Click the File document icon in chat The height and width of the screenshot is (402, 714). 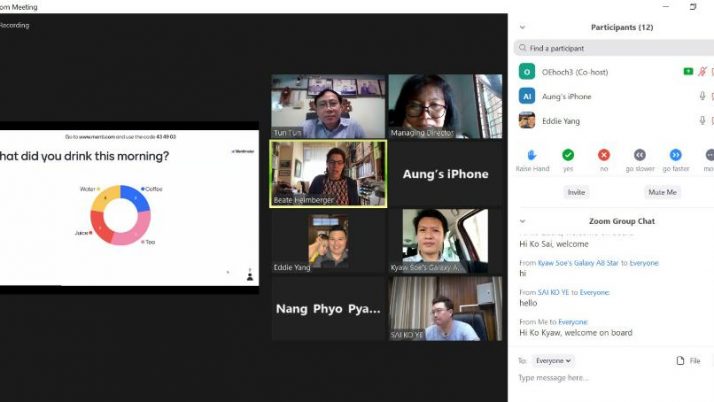pos(680,361)
